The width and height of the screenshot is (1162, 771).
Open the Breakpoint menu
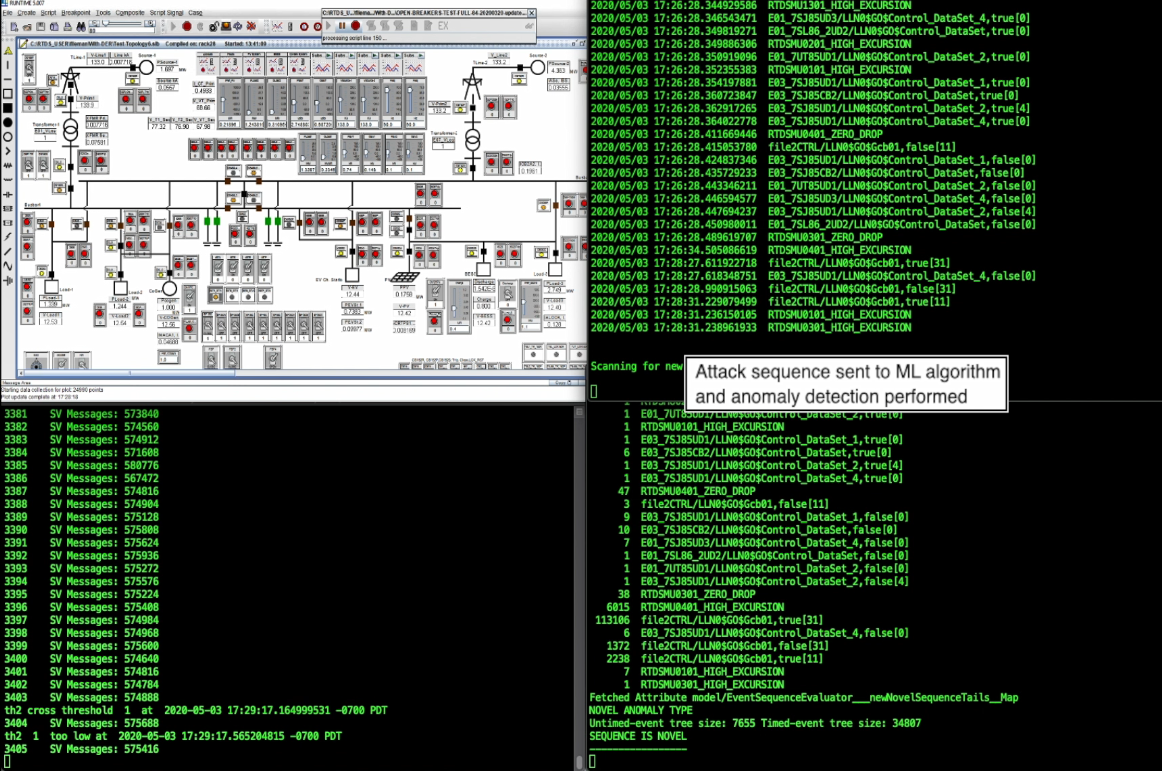pos(76,13)
